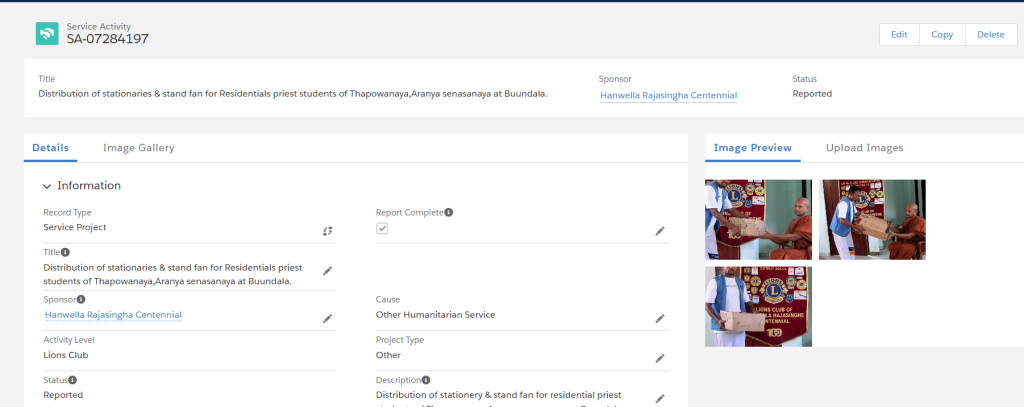Open the Upload Images tab
The image size is (1024, 407).
coord(865,148)
